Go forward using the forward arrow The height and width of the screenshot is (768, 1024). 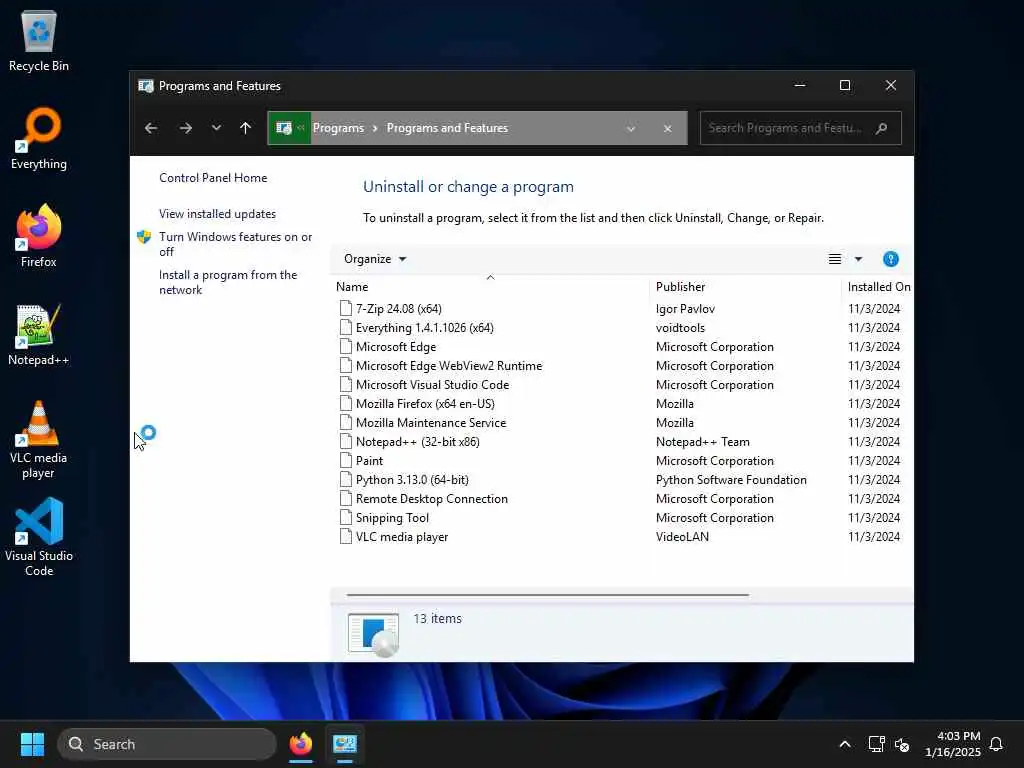click(185, 128)
